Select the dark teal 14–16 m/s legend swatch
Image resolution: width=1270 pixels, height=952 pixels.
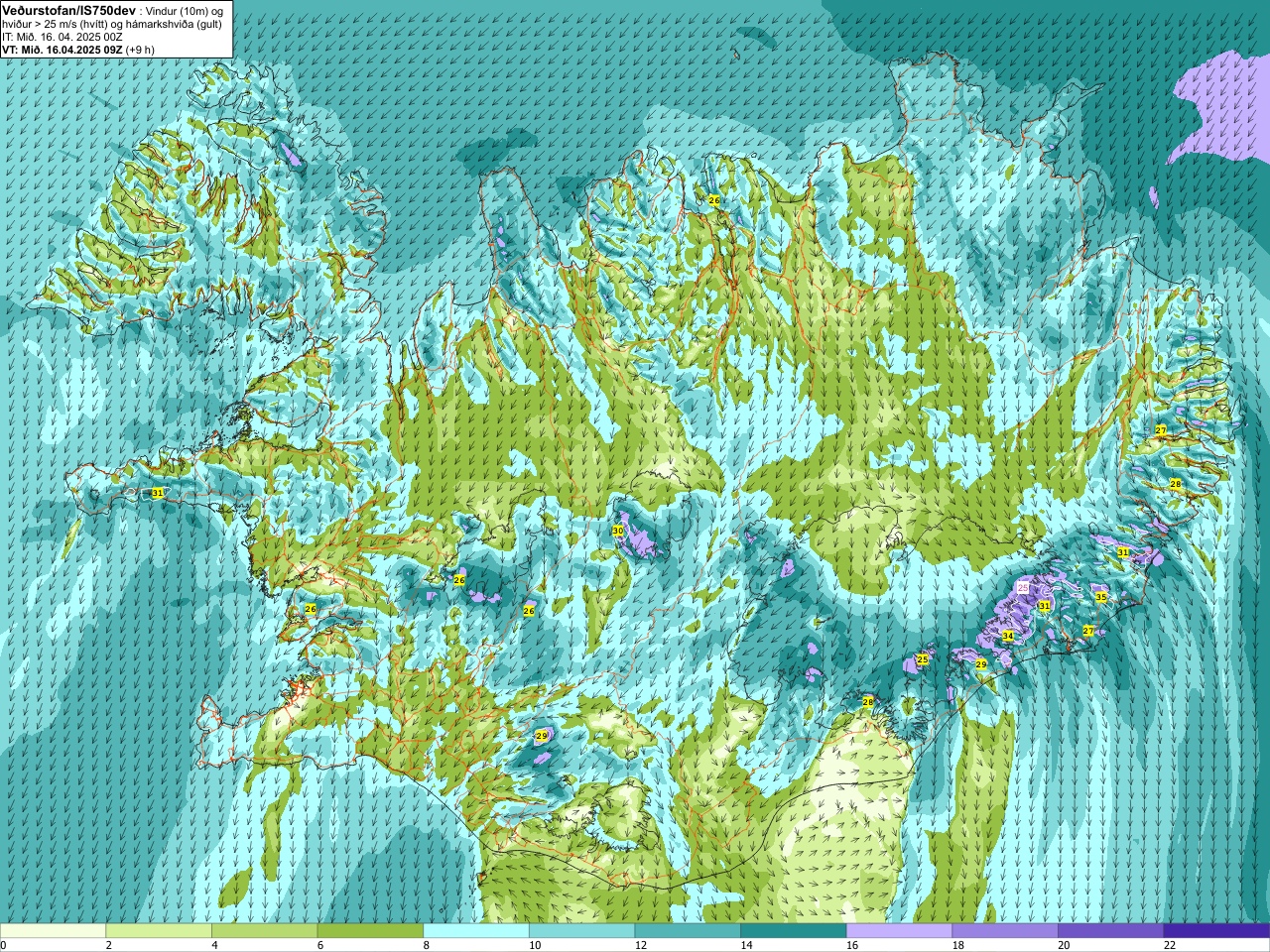coord(794,931)
